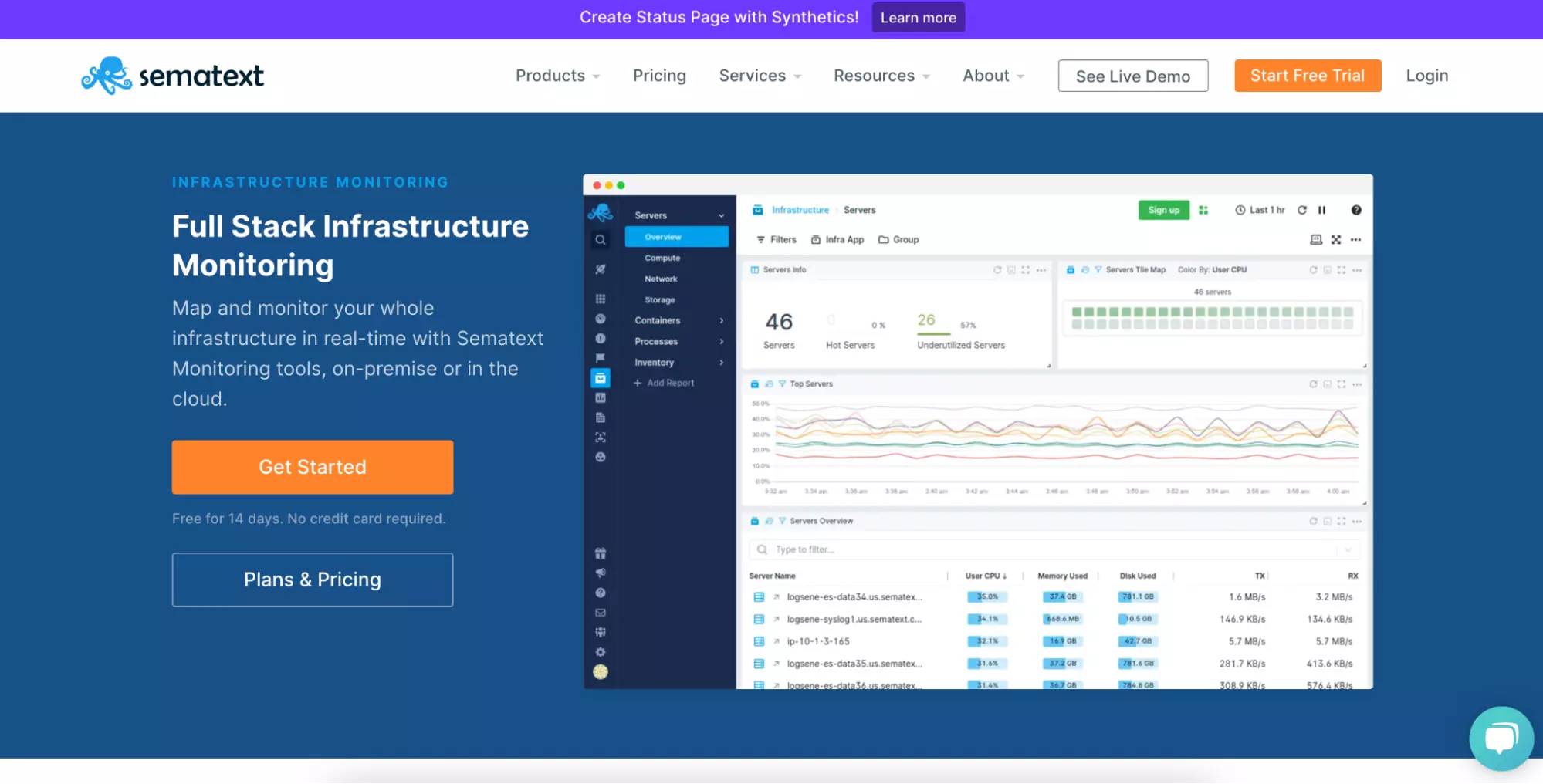Click the apps grid icon in dashboard sidebar
1543x784 pixels.
[600, 299]
